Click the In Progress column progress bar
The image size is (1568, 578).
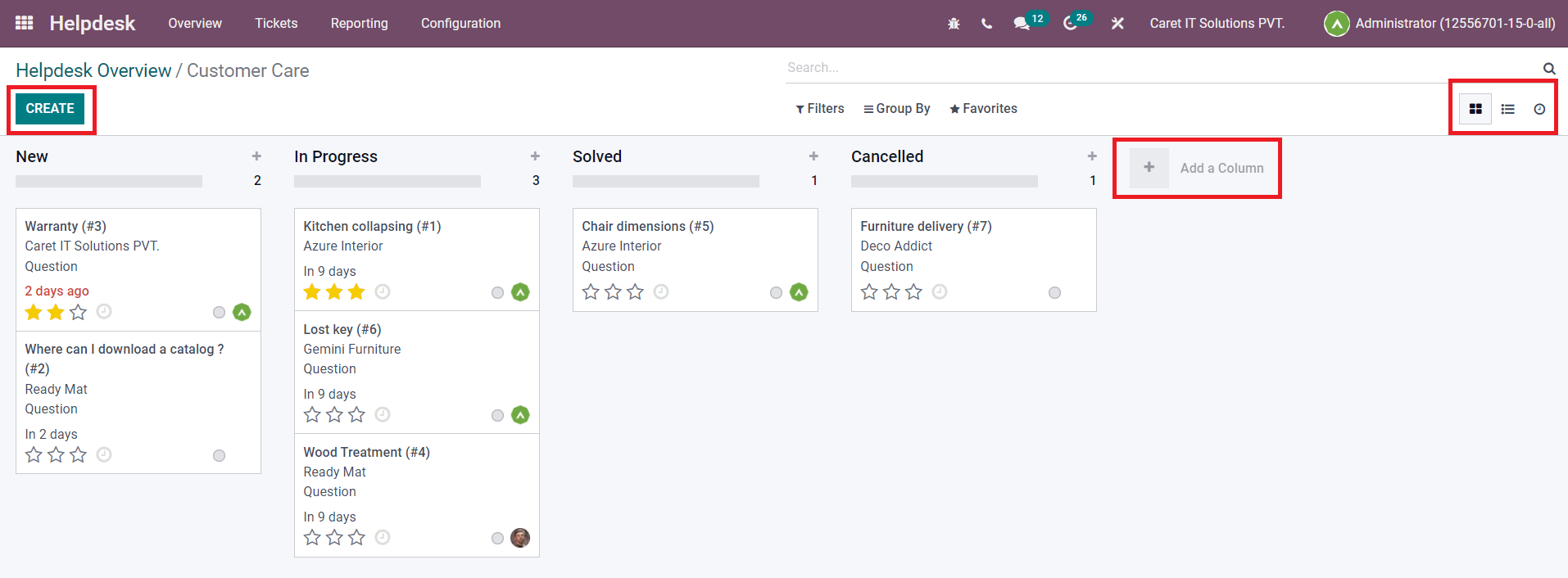[387, 181]
